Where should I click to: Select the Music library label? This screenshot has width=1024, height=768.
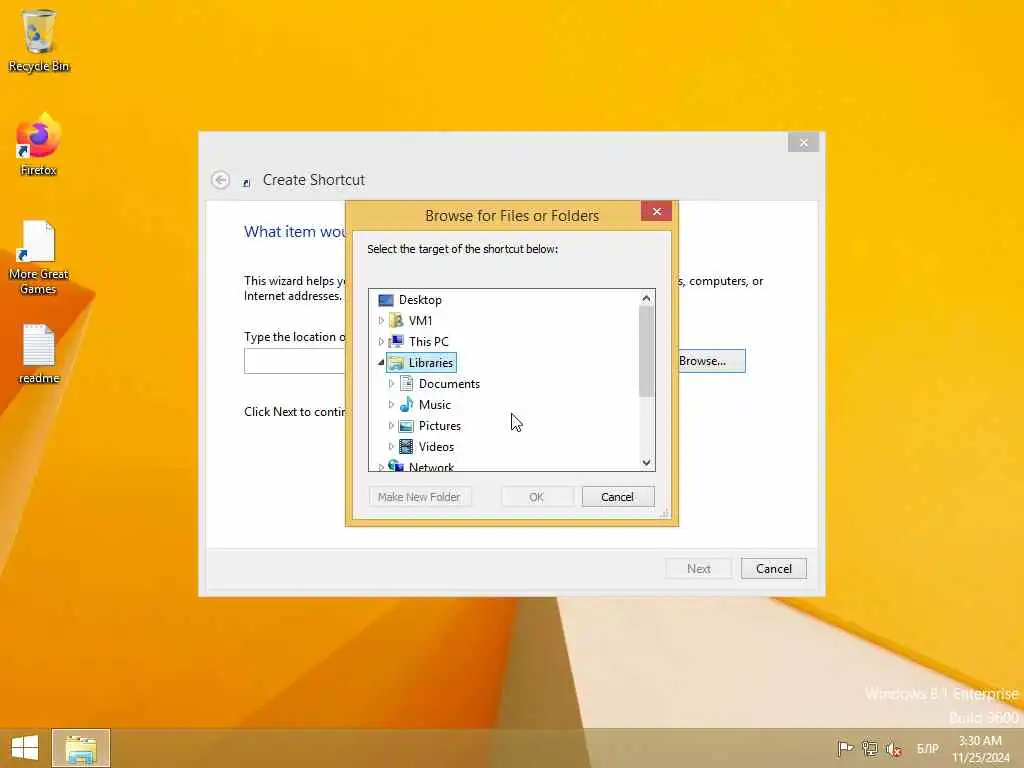click(x=435, y=404)
